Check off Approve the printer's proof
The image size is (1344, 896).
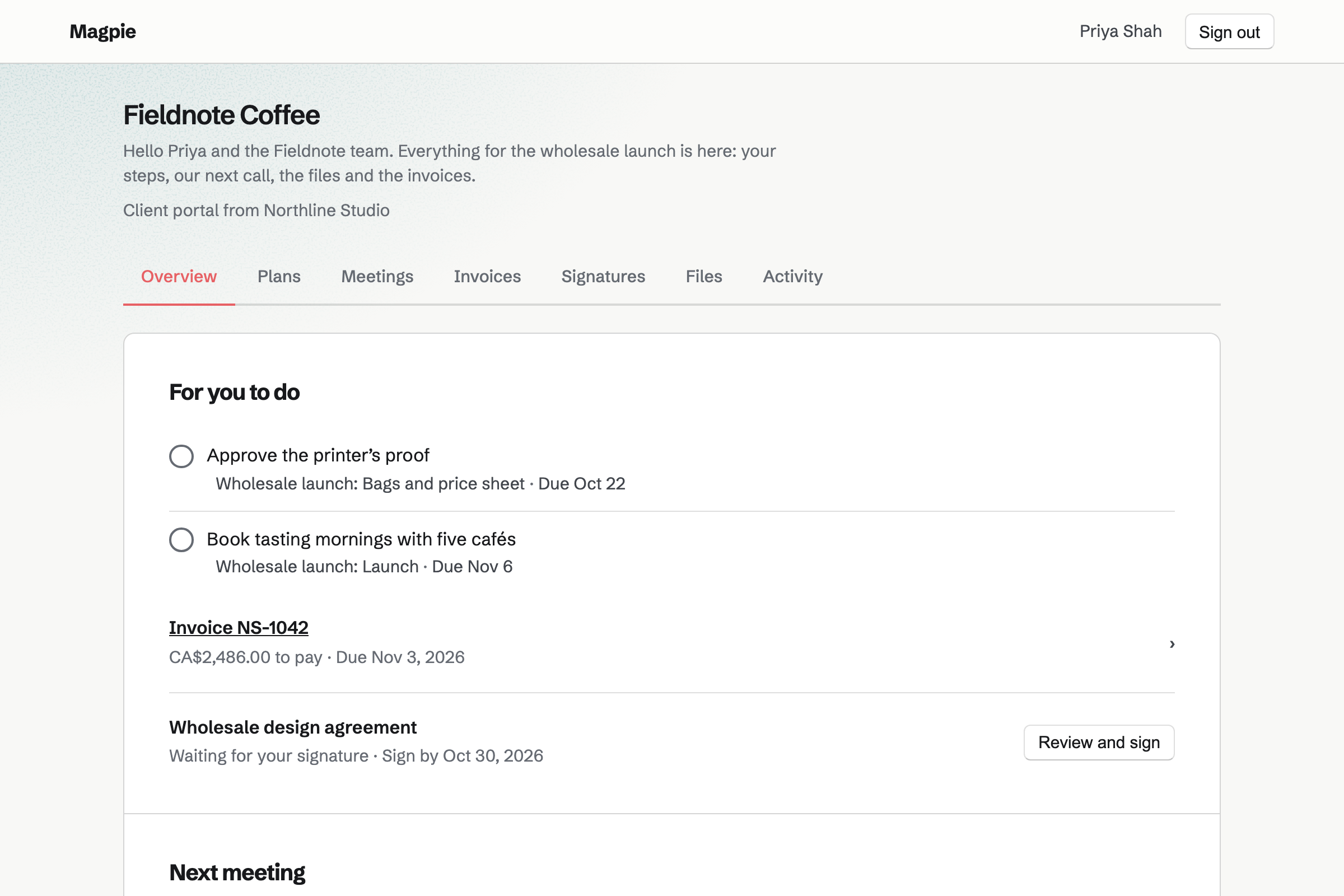pyautogui.click(x=181, y=456)
